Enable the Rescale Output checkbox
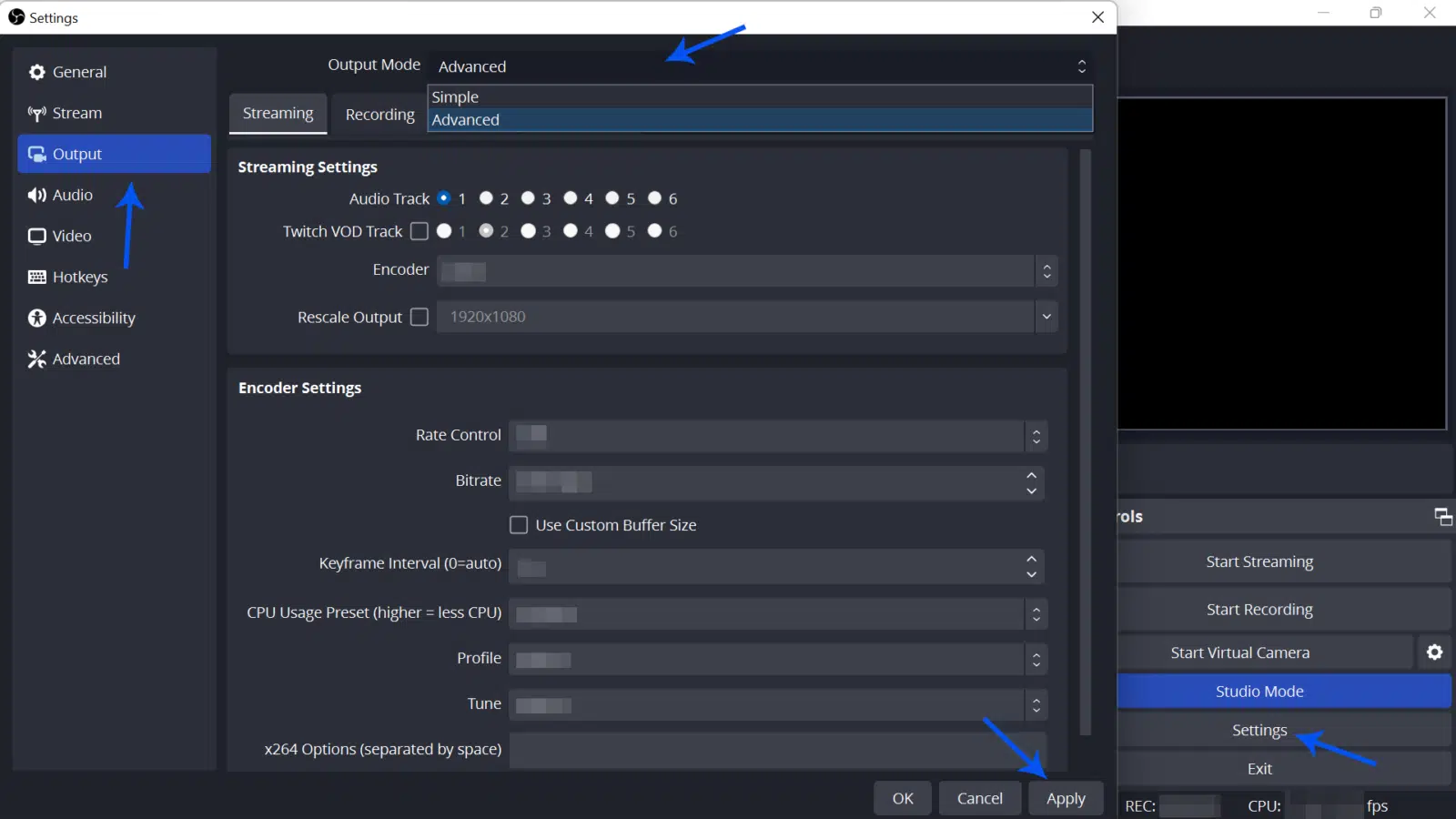This screenshot has height=819, width=1456. (x=420, y=317)
